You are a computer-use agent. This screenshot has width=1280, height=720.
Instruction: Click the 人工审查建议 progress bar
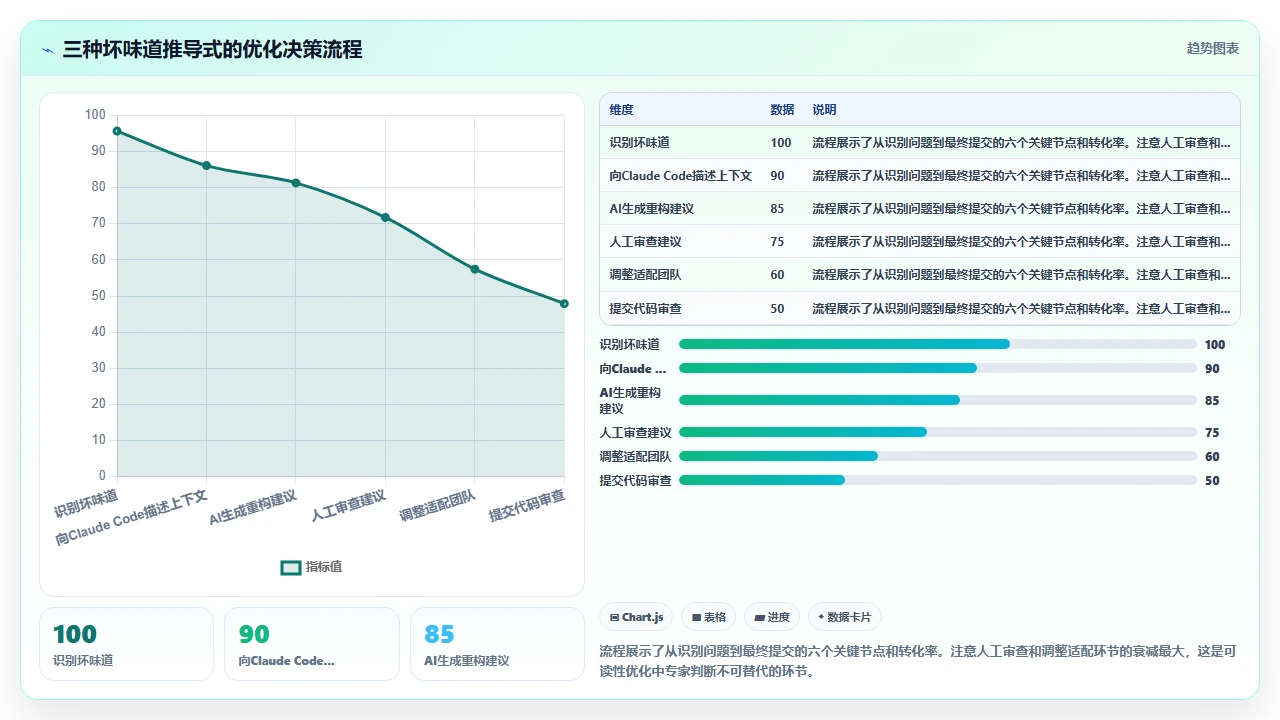point(937,432)
